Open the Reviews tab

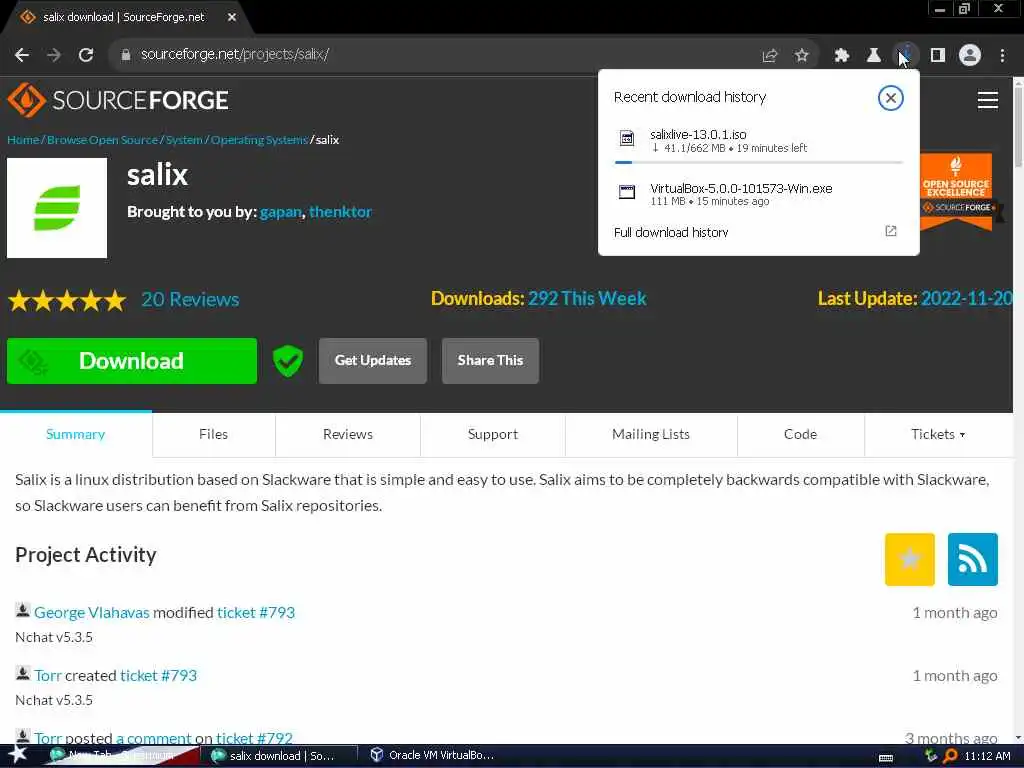coord(347,434)
